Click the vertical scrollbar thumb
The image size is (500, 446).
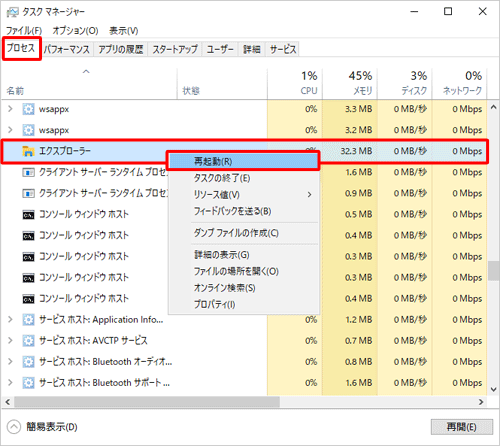(x=494, y=271)
